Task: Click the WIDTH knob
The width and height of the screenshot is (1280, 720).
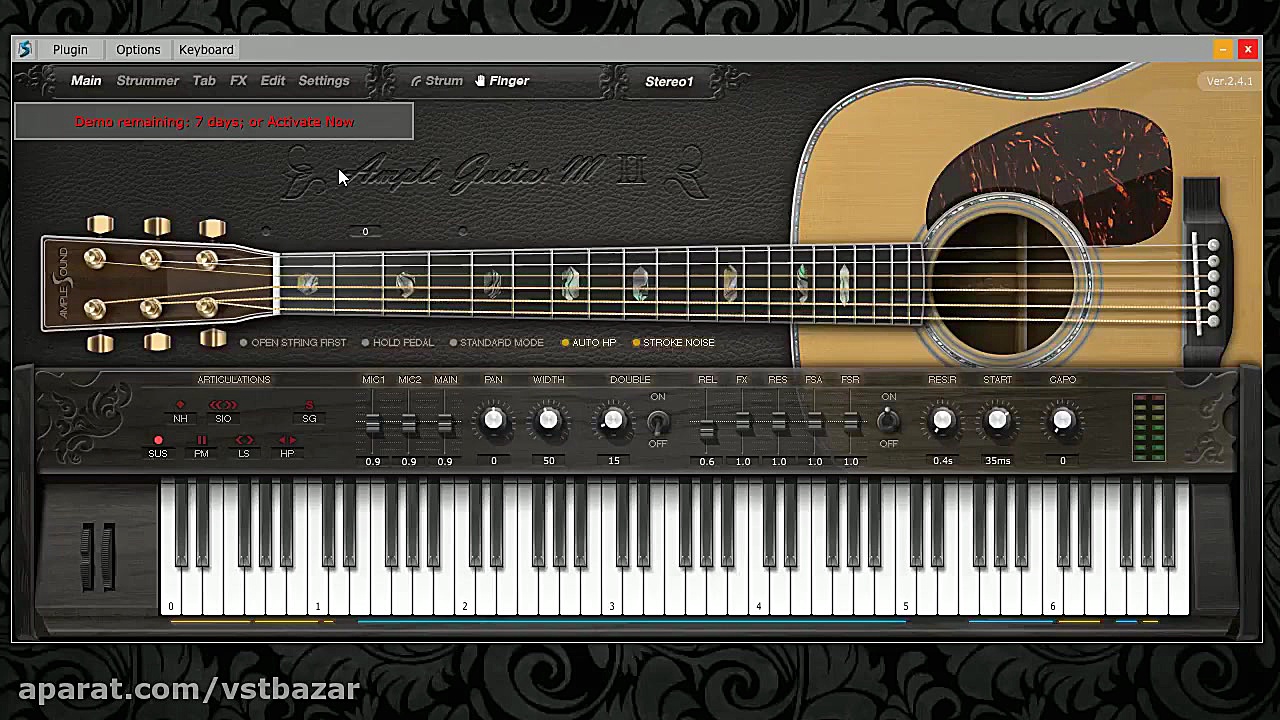Action: [x=549, y=421]
